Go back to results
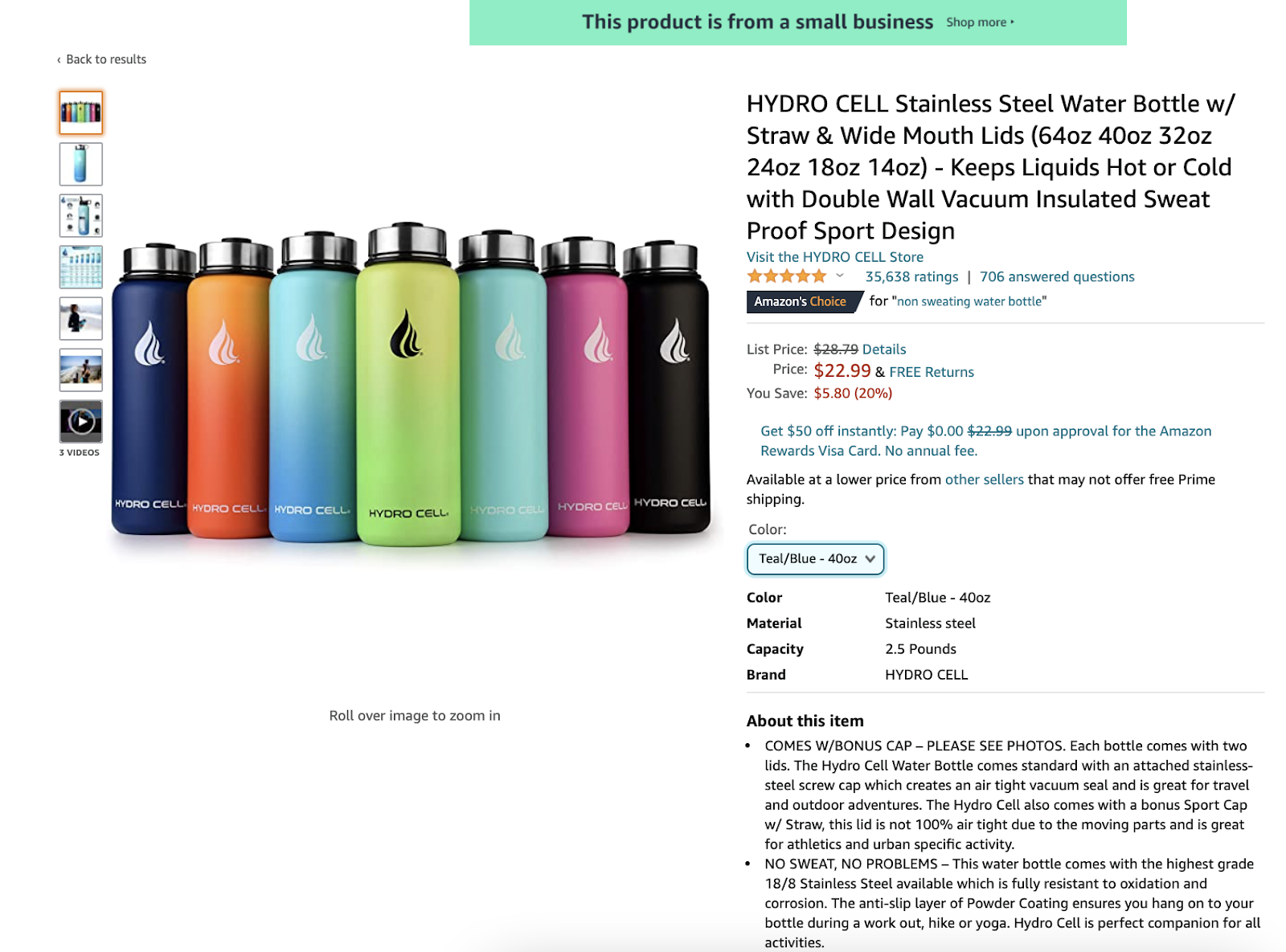The image size is (1286, 952). (x=102, y=59)
